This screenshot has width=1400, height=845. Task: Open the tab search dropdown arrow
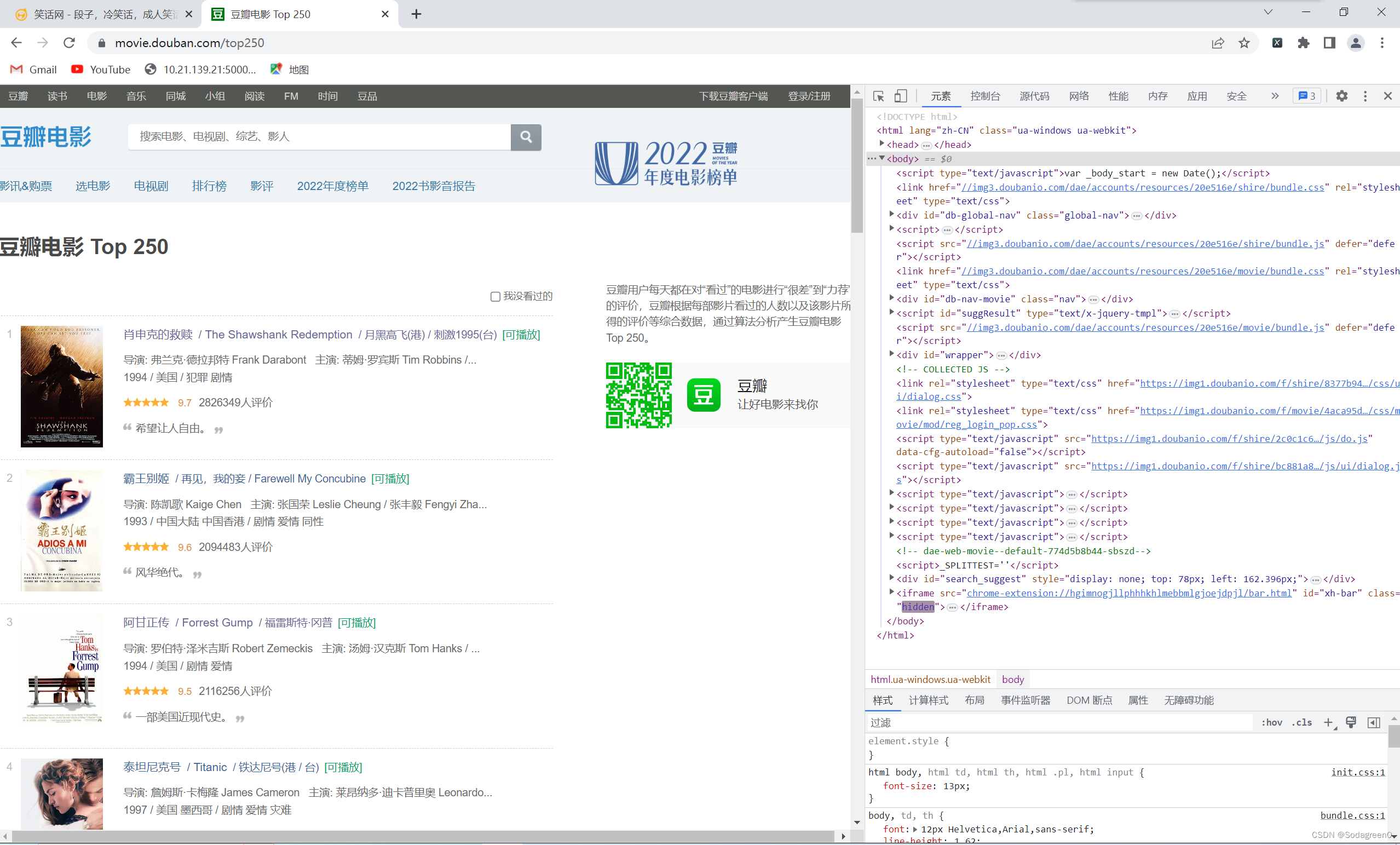click(x=1268, y=12)
